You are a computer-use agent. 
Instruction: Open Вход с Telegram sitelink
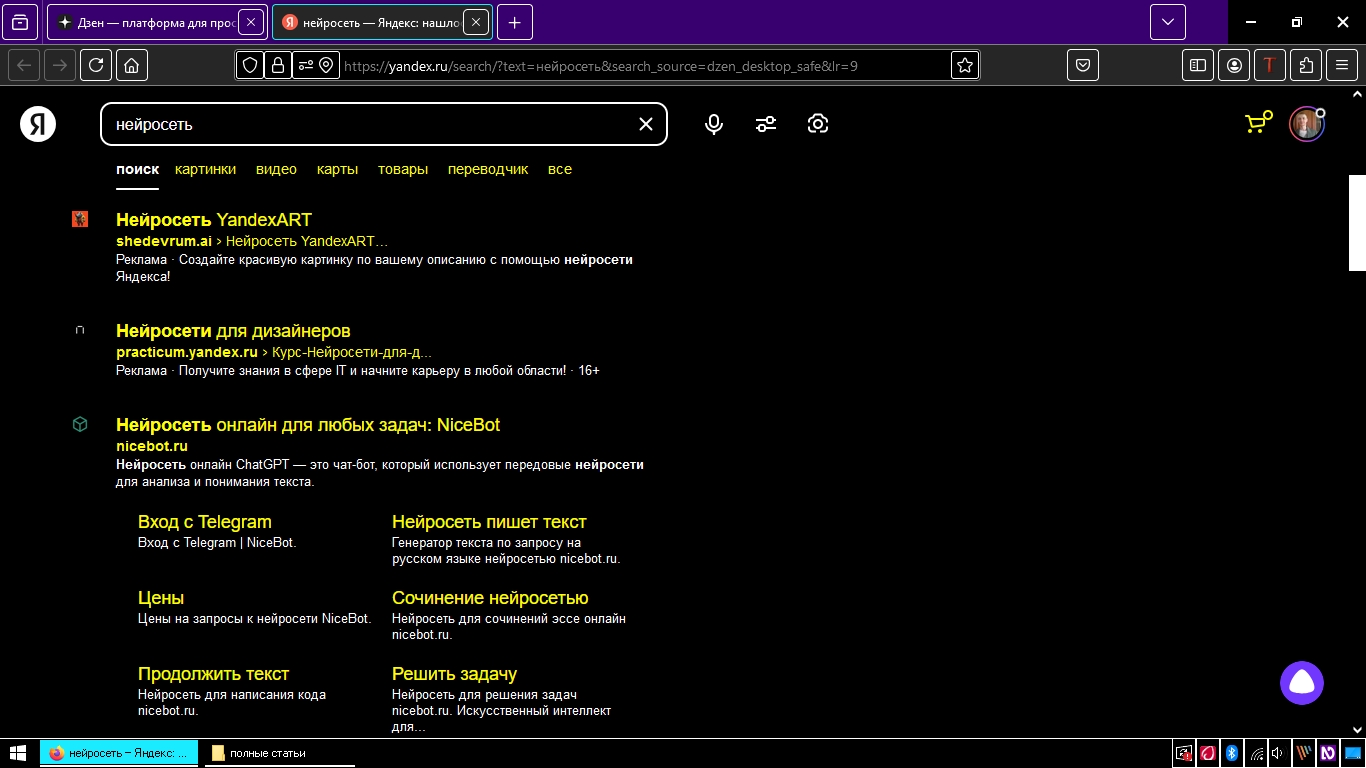[204, 522]
